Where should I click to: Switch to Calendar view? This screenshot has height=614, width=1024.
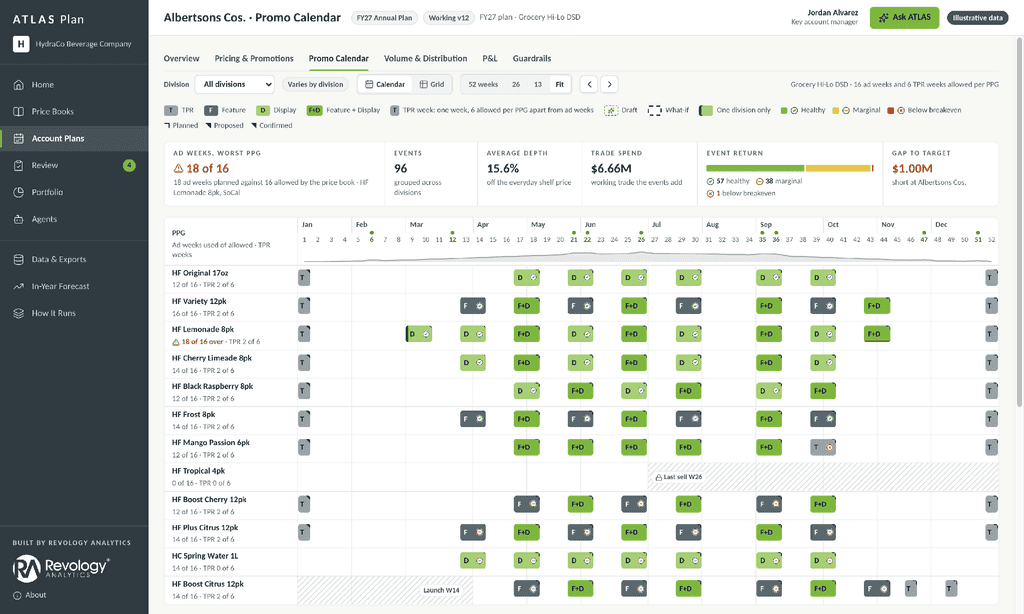coord(385,84)
